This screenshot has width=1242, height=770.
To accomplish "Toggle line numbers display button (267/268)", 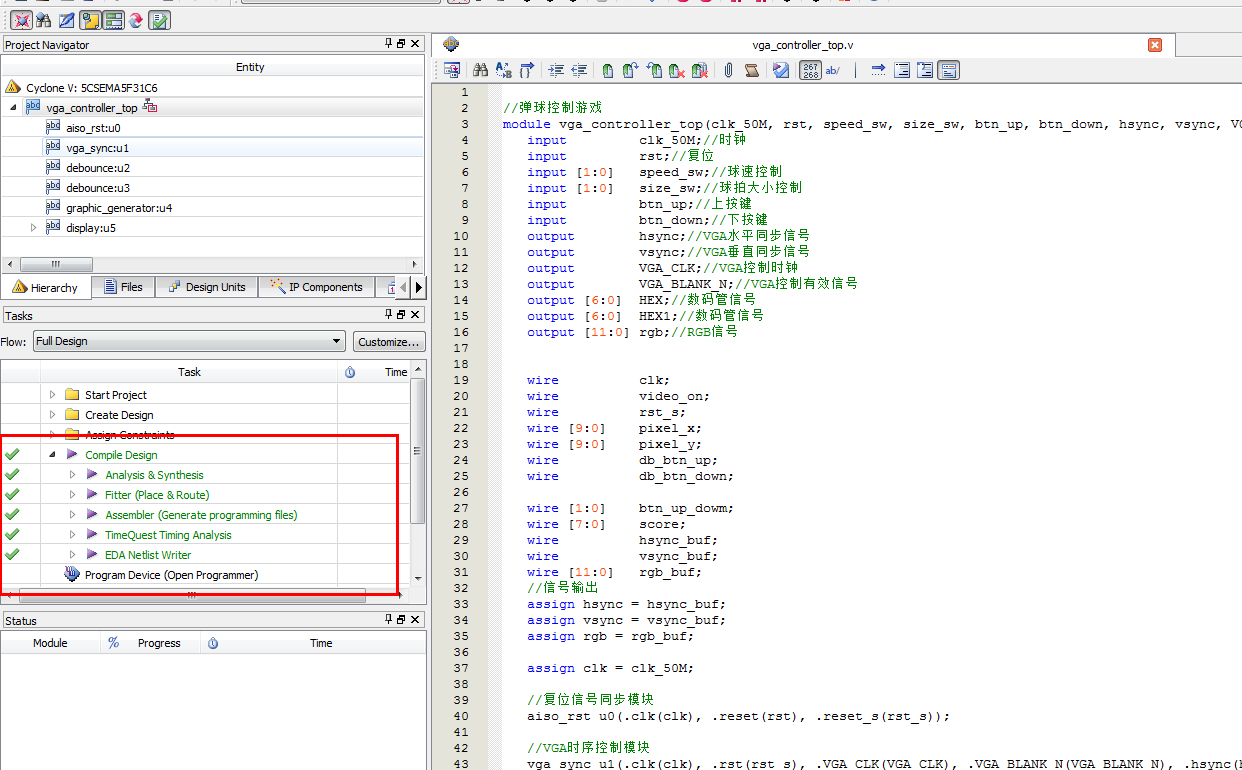I will (x=809, y=70).
